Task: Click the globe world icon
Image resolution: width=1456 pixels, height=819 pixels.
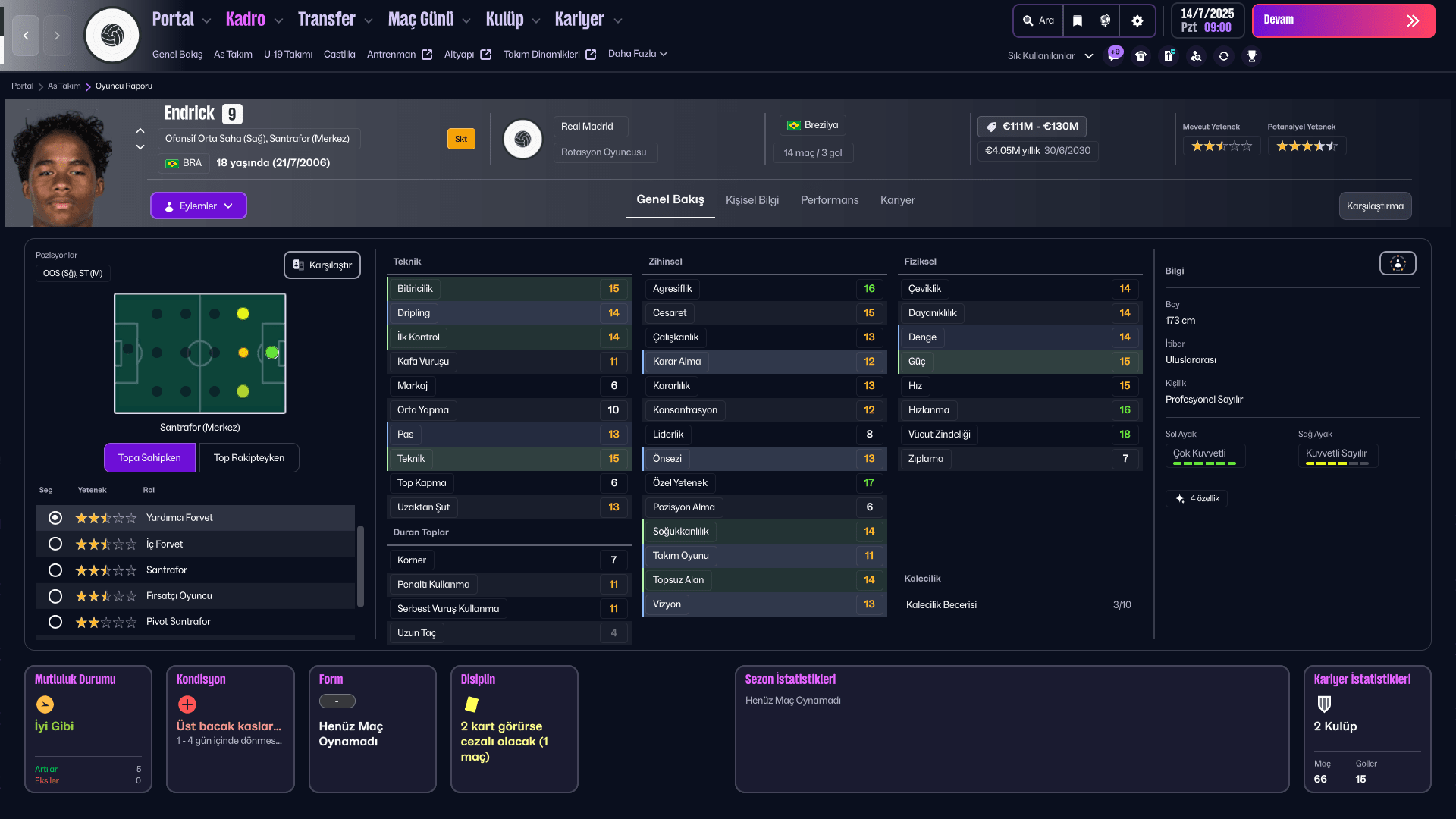Action: tap(1106, 20)
